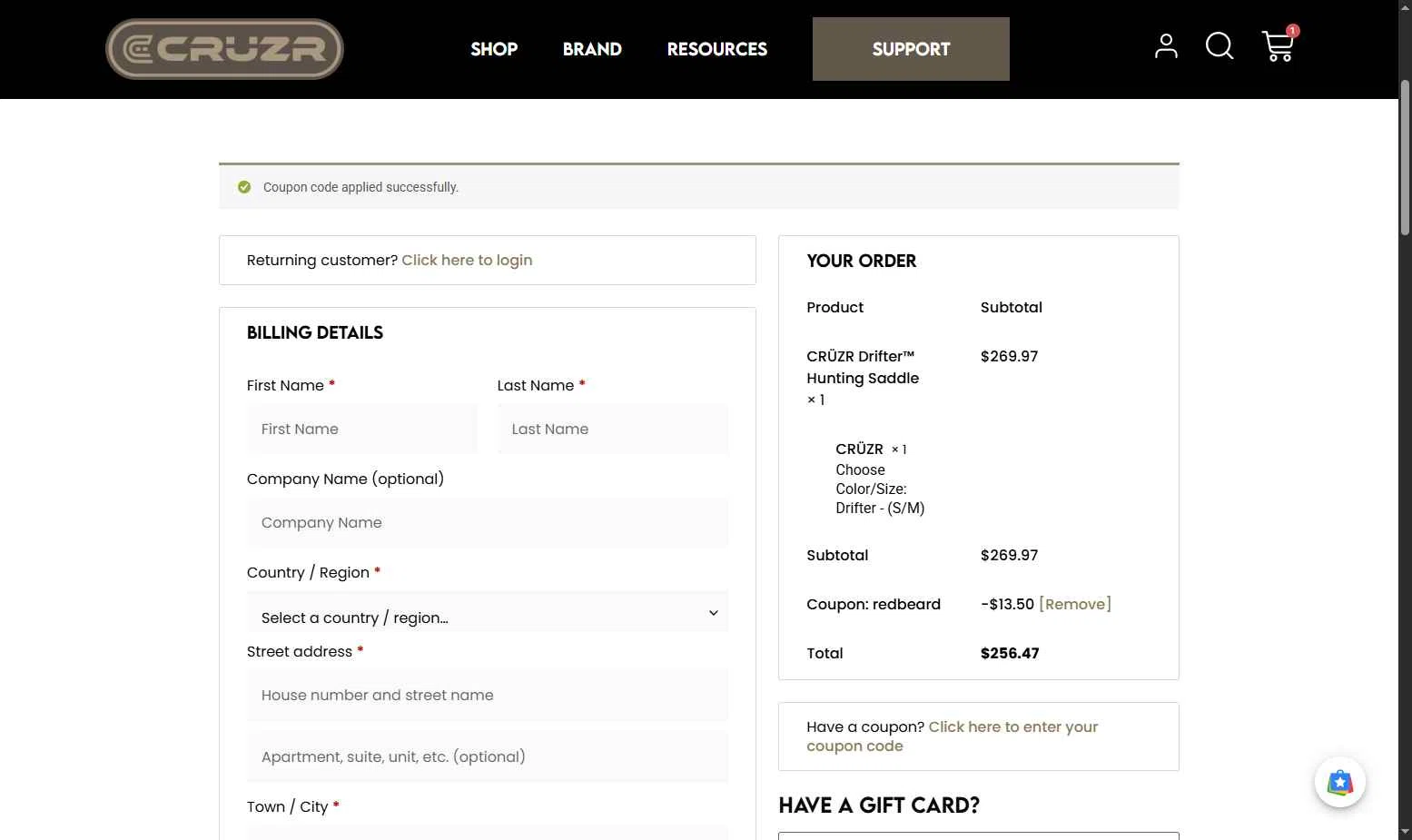The height and width of the screenshot is (840, 1412).
Task: Focus apartment, suite, unit field
Action: (488, 756)
